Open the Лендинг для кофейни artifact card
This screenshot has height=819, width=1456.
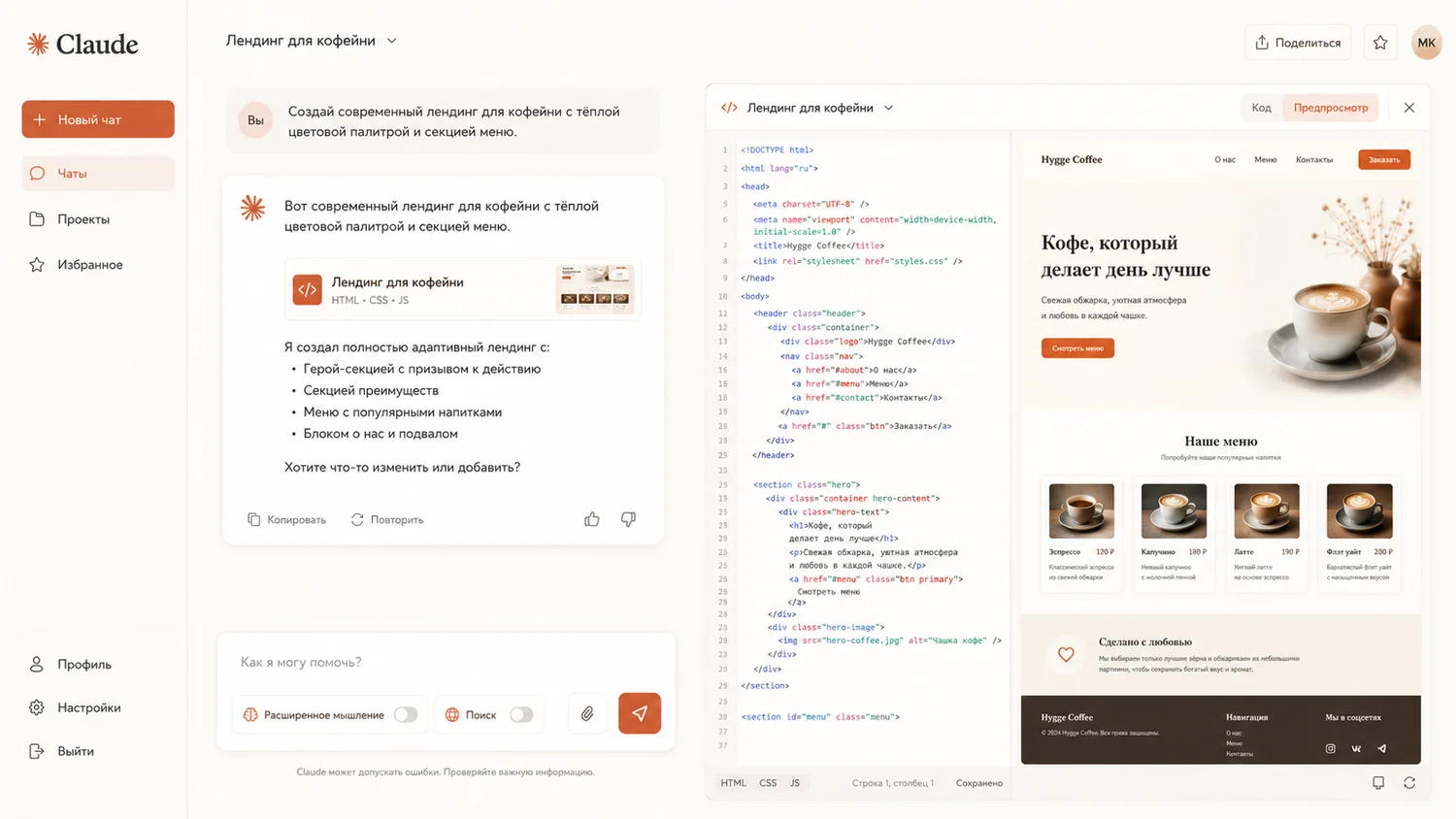coord(463,289)
